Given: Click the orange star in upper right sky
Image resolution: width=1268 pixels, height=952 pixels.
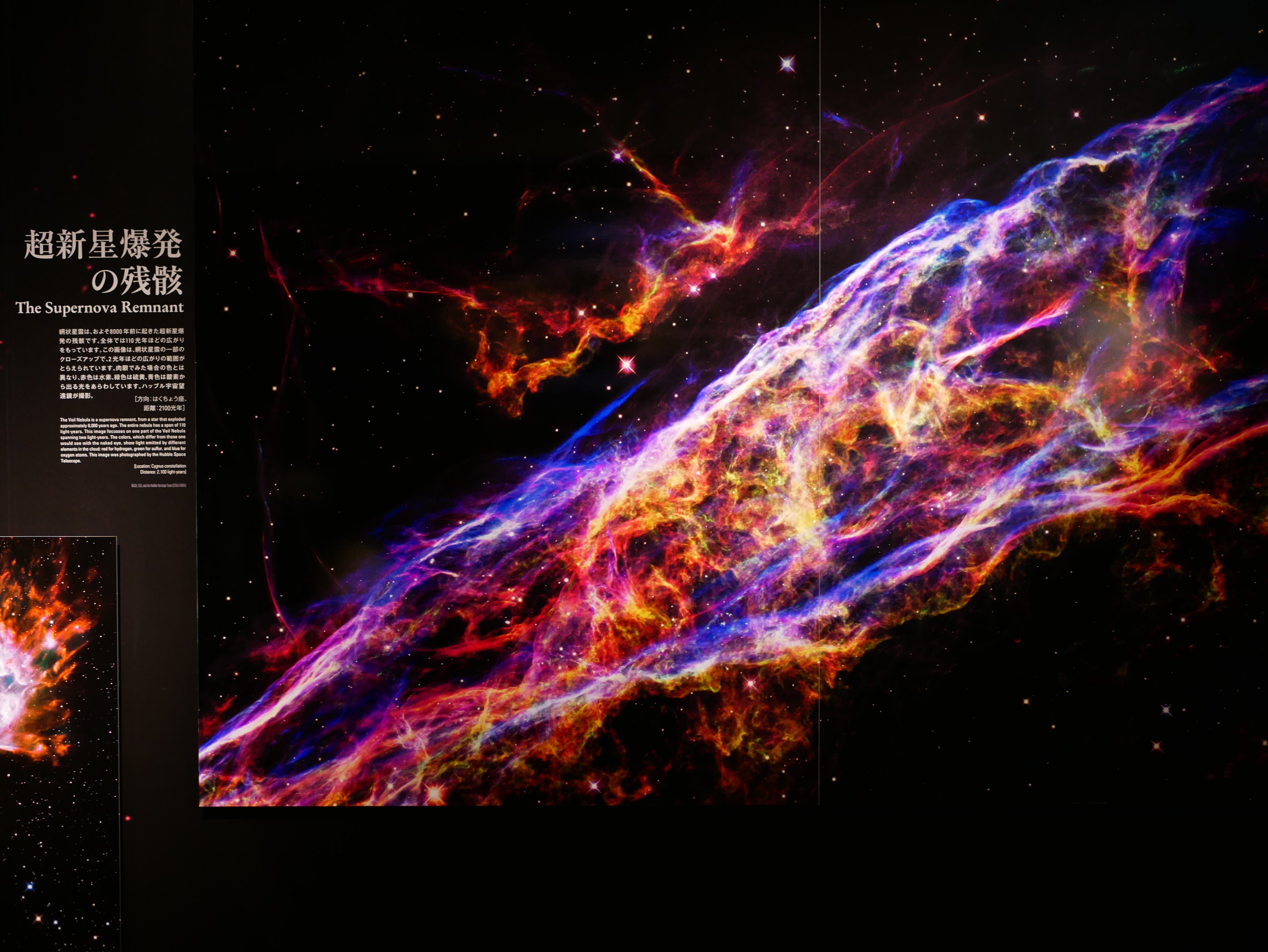Looking at the screenshot, I should click(x=982, y=118).
